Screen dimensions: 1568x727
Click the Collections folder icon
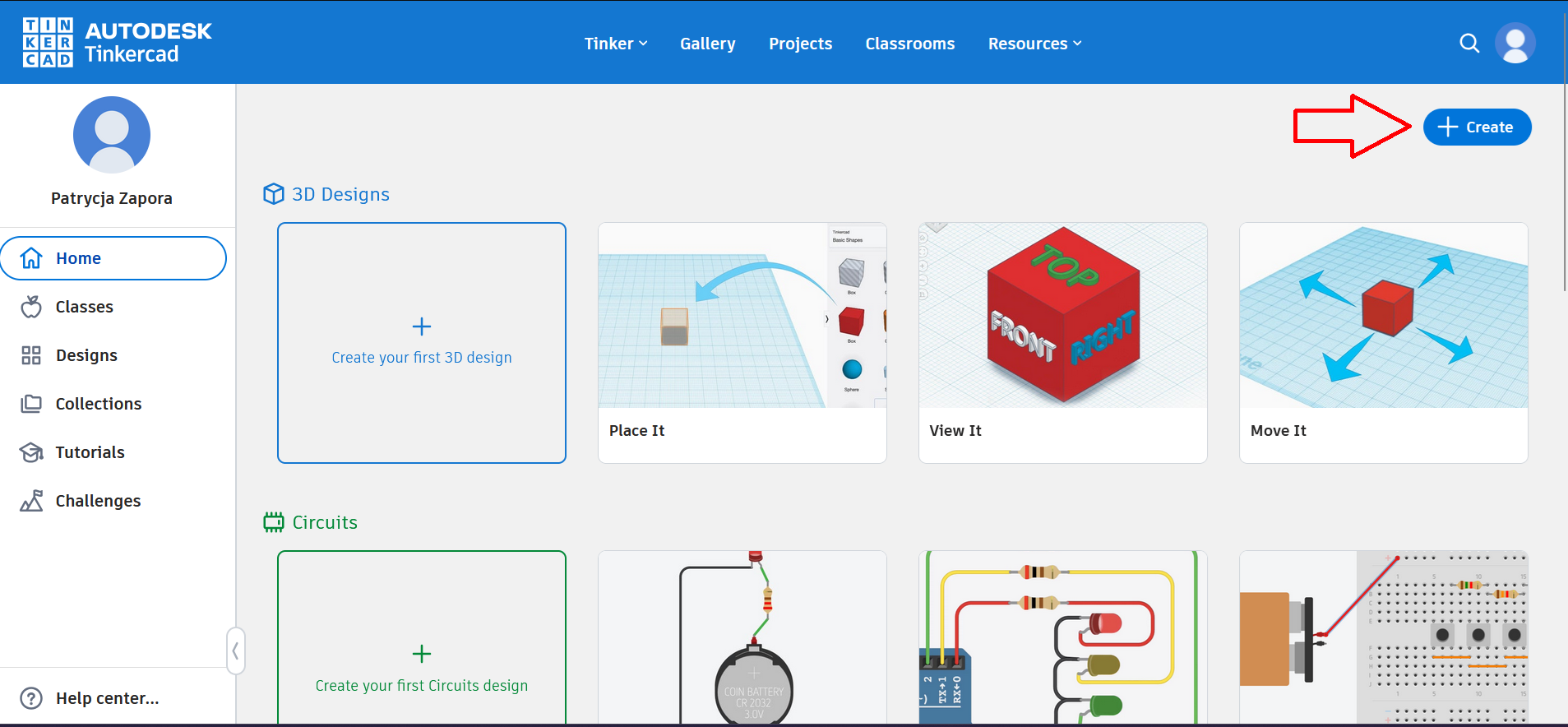coord(31,404)
